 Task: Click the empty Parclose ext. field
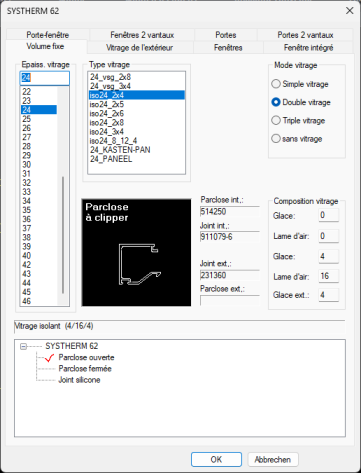point(229,300)
